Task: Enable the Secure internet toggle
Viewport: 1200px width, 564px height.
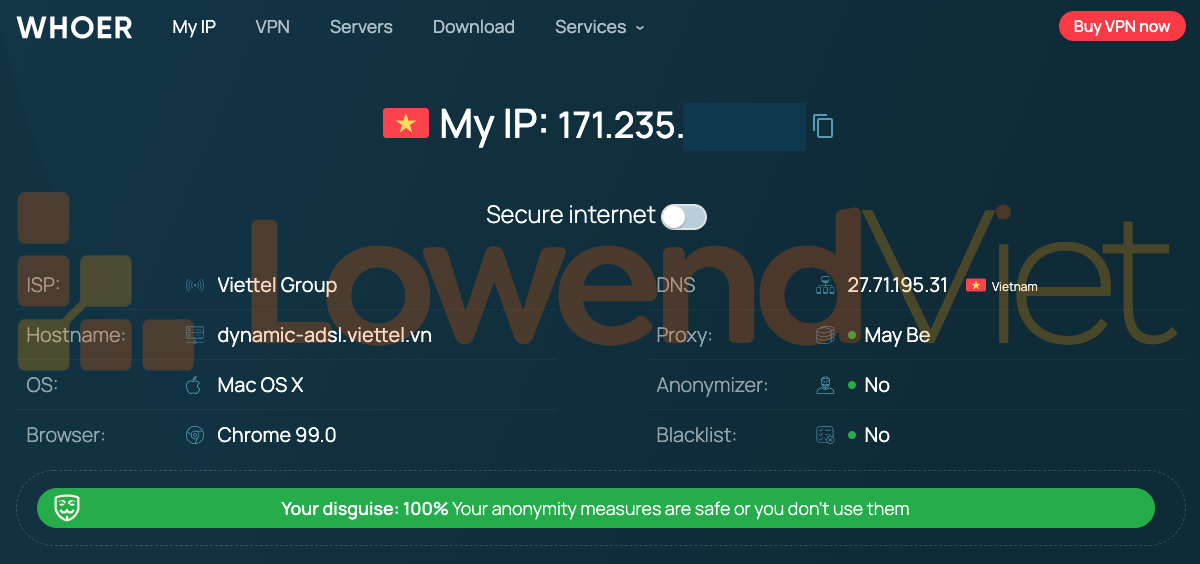Action: click(684, 216)
